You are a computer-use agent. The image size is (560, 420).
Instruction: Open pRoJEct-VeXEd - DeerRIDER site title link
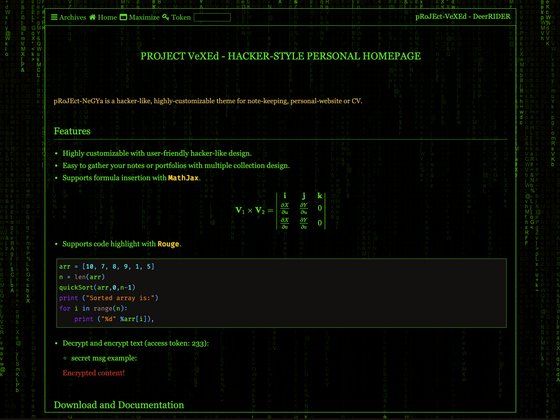[463, 16]
